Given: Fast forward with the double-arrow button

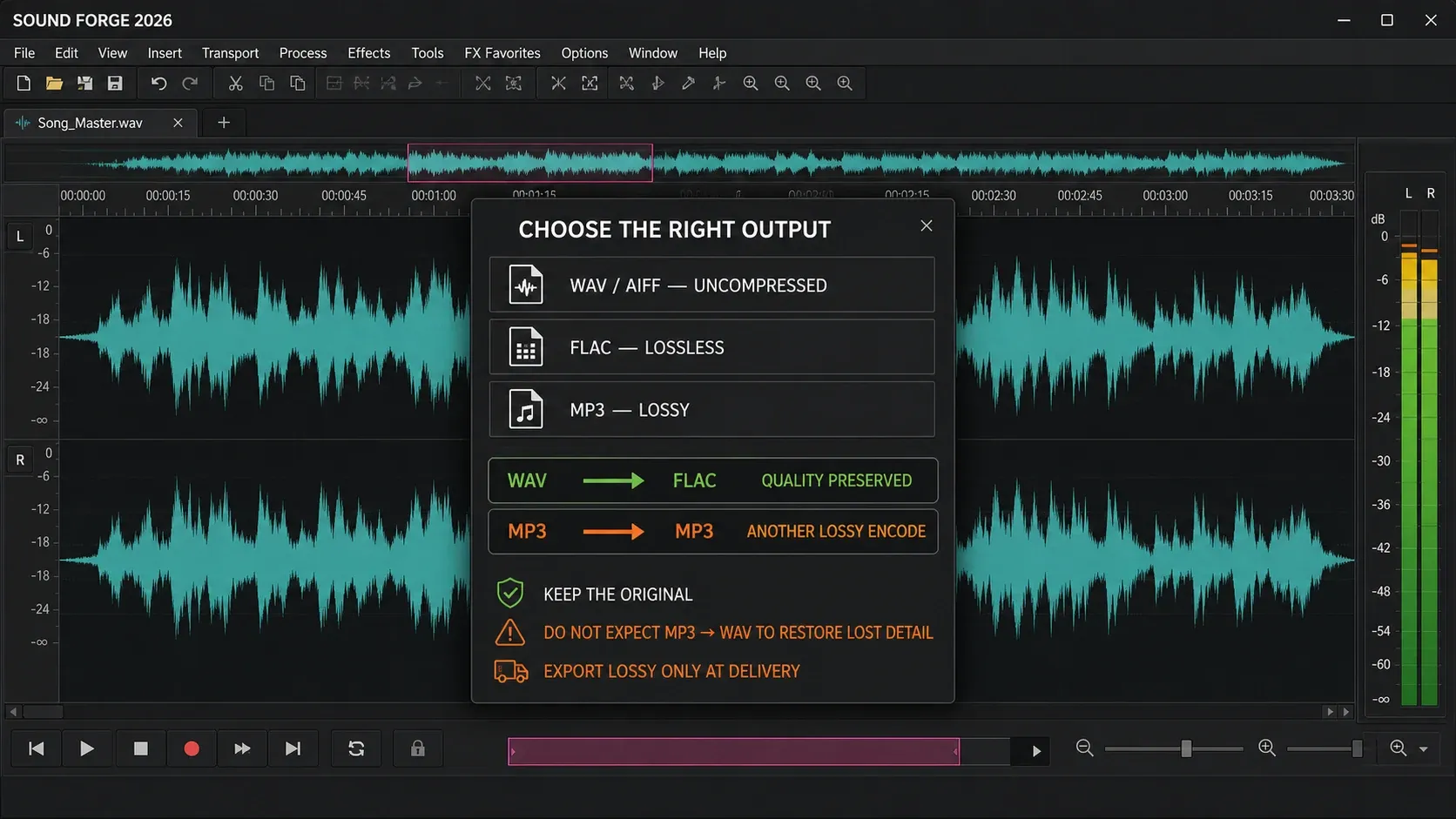Looking at the screenshot, I should (x=242, y=749).
